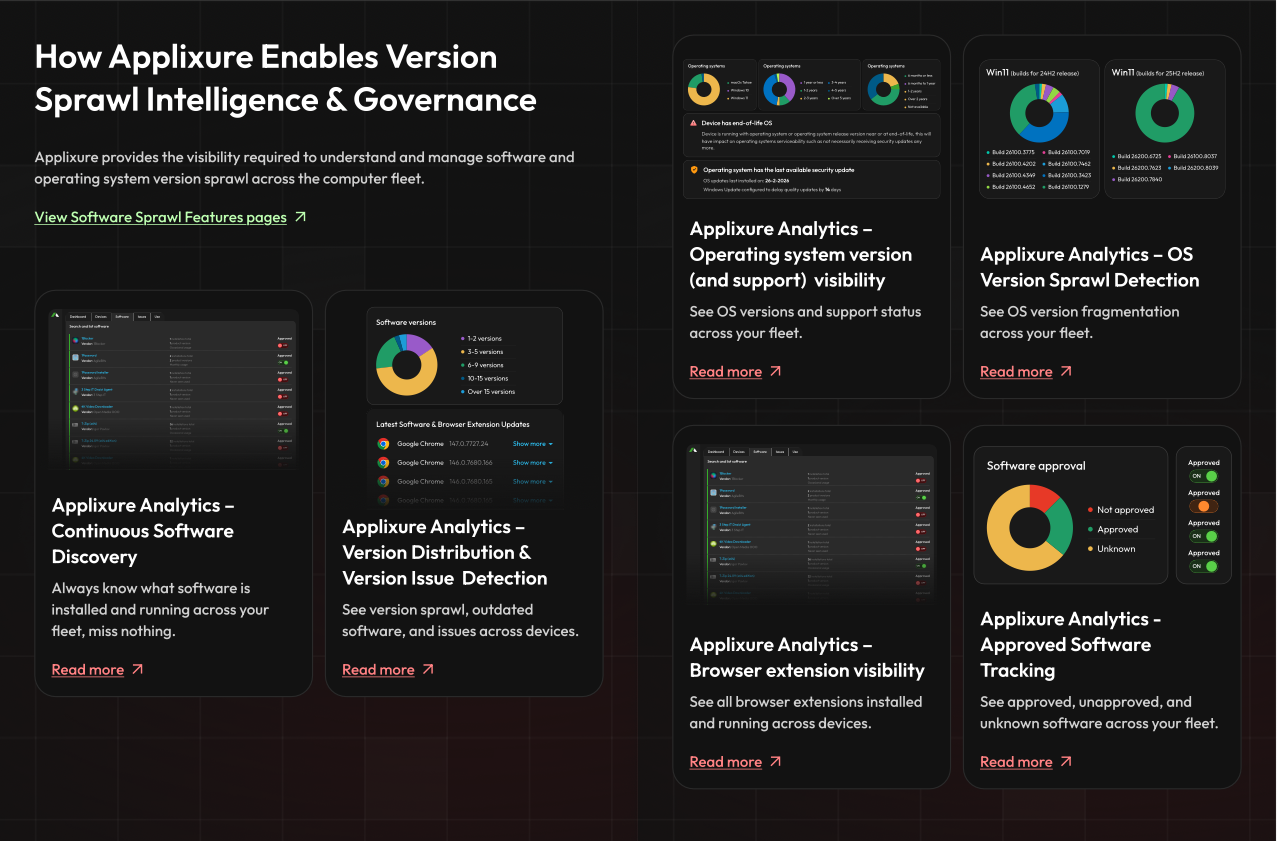Click Applixure Analytics – OS Version Sprawl Detection title

click(x=1090, y=267)
